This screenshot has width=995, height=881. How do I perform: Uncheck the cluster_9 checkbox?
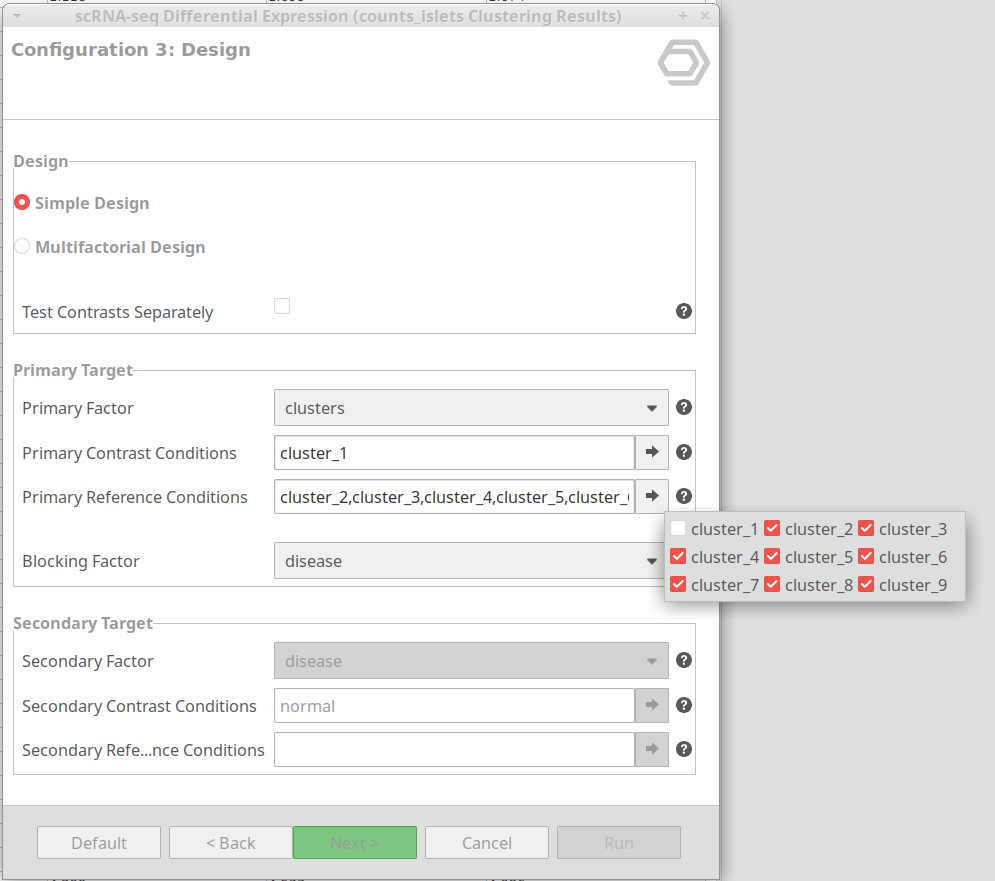(x=866, y=584)
